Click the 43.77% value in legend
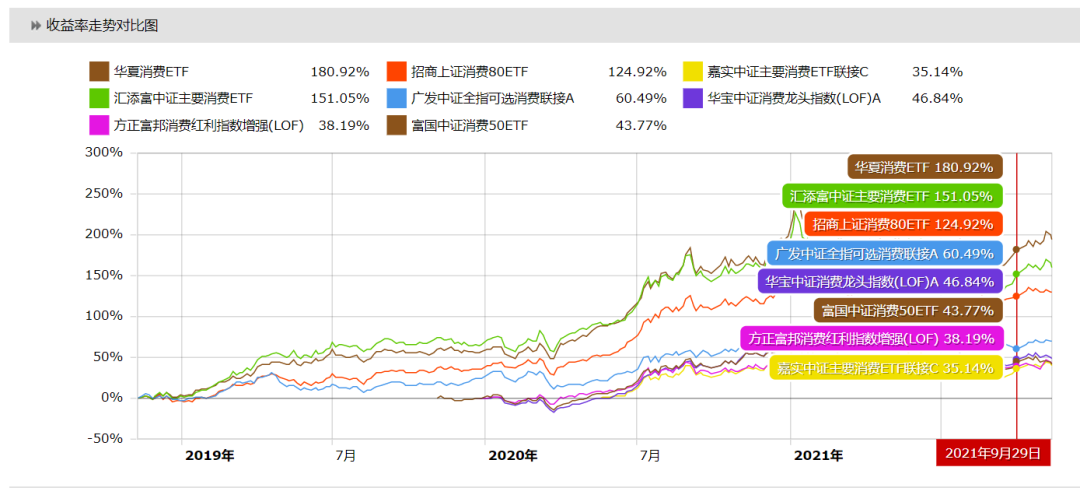 tap(641, 125)
